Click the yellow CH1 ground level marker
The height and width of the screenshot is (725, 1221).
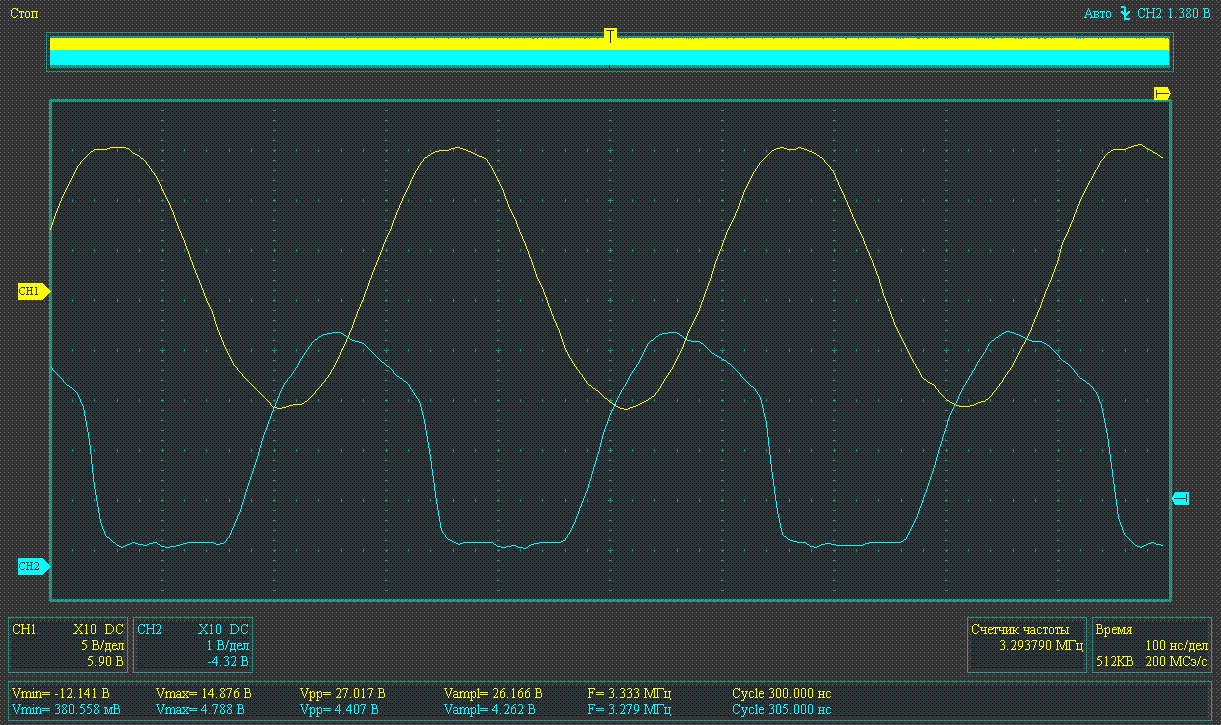point(33,292)
